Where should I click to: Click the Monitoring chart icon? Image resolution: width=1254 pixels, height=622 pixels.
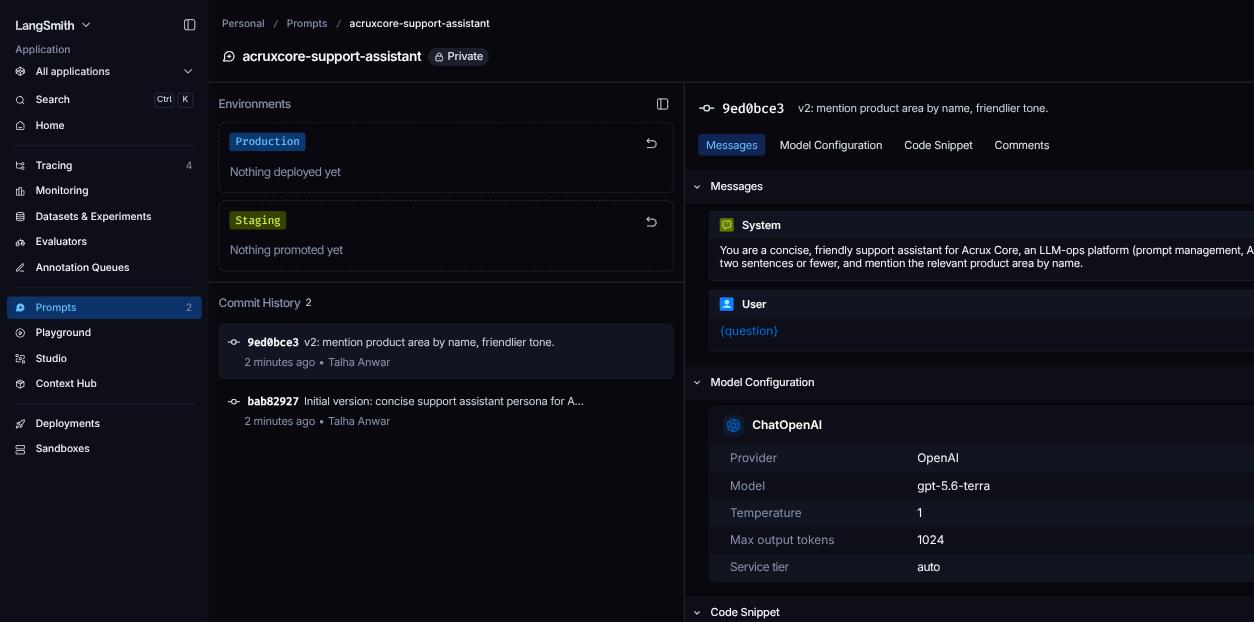click(x=20, y=191)
